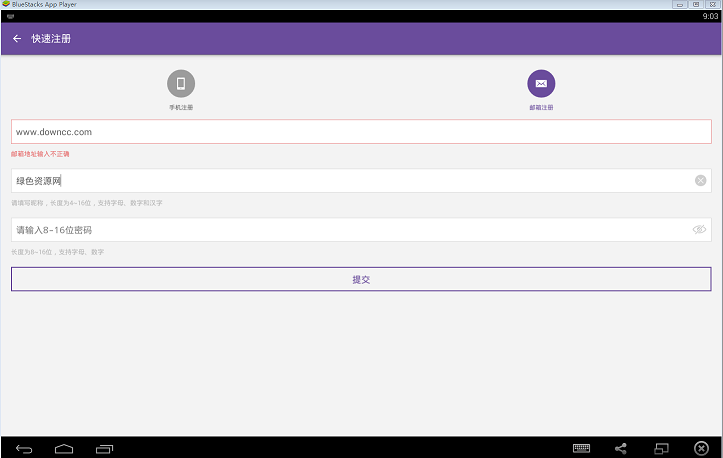The width and height of the screenshot is (723, 458).
Task: Click the 邮箱注册 label
Action: (541, 107)
